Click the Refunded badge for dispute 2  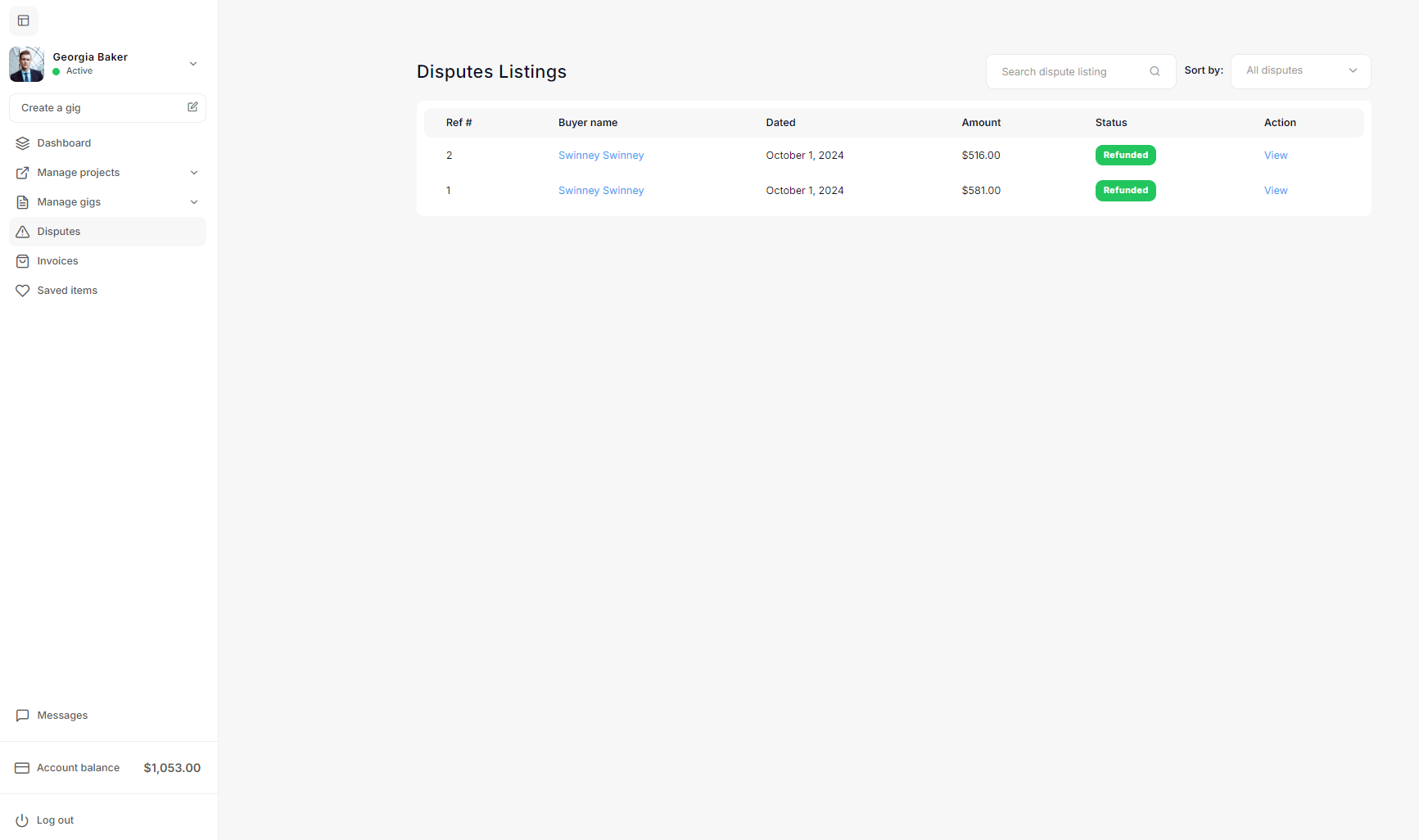click(1125, 156)
